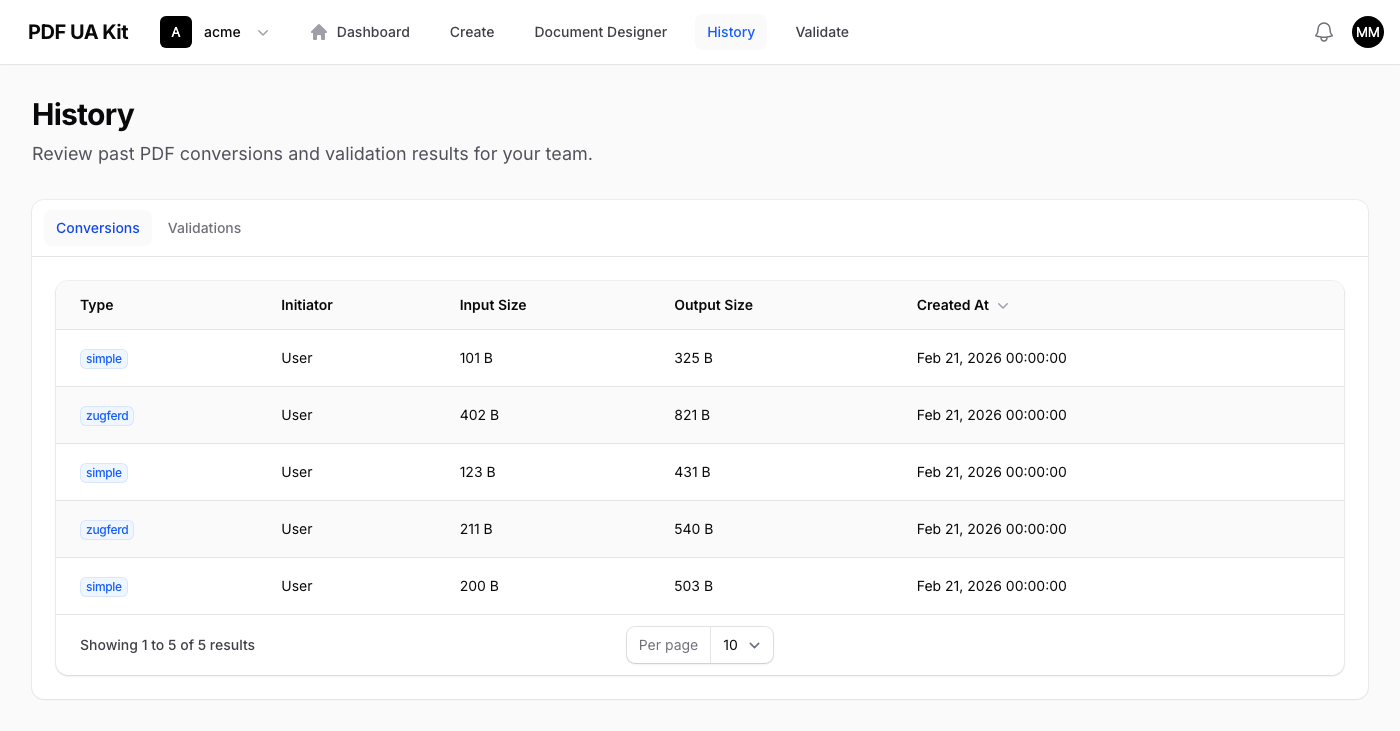Open the Create menu item
The width and height of the screenshot is (1400, 731).
[471, 31]
